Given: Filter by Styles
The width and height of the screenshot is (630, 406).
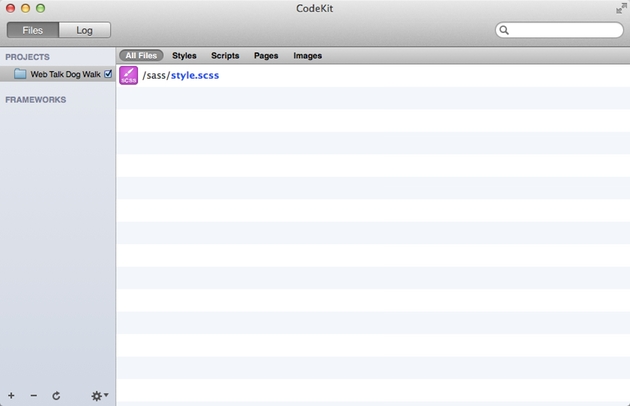Looking at the screenshot, I should (x=184, y=55).
